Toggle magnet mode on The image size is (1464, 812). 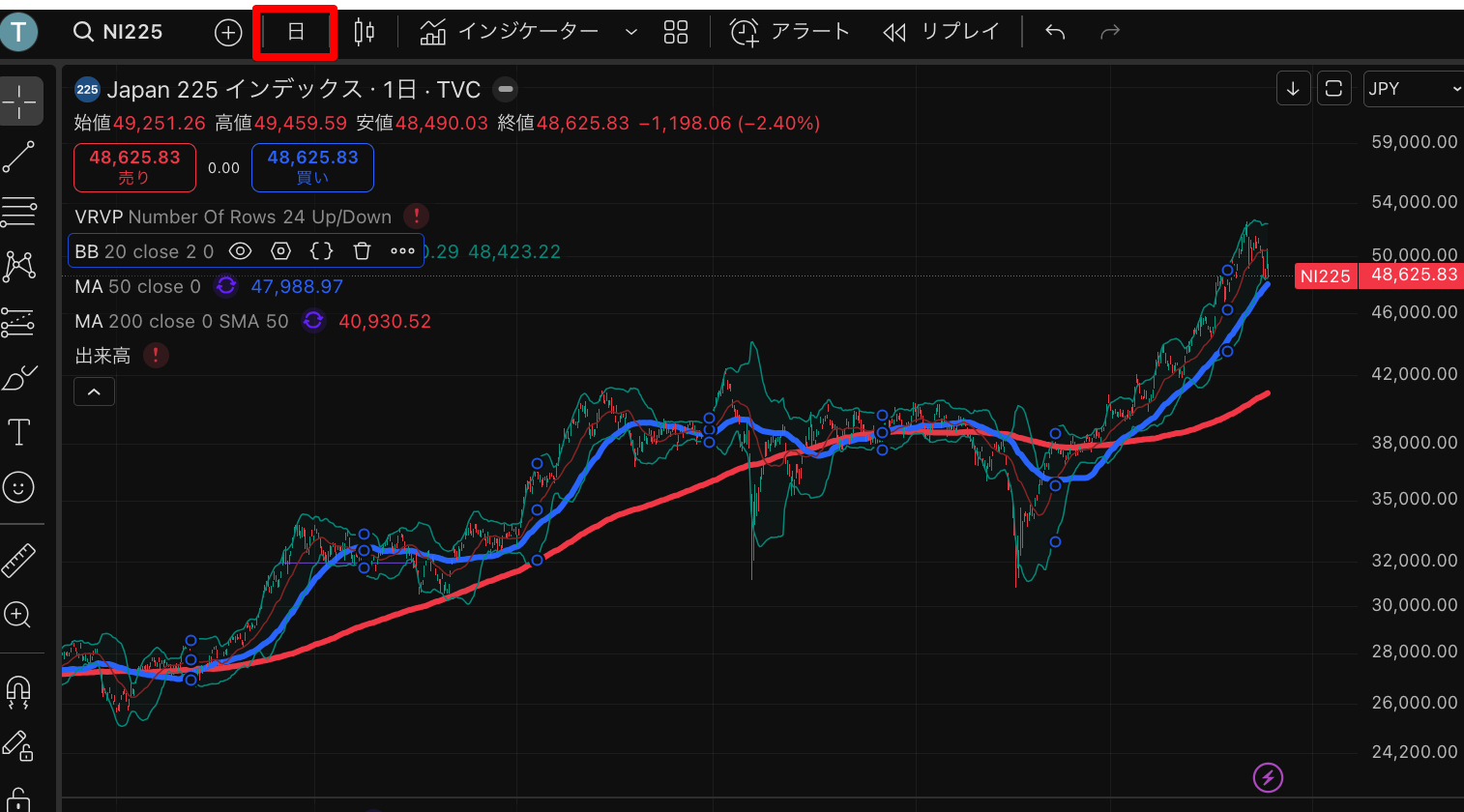pos(18,690)
